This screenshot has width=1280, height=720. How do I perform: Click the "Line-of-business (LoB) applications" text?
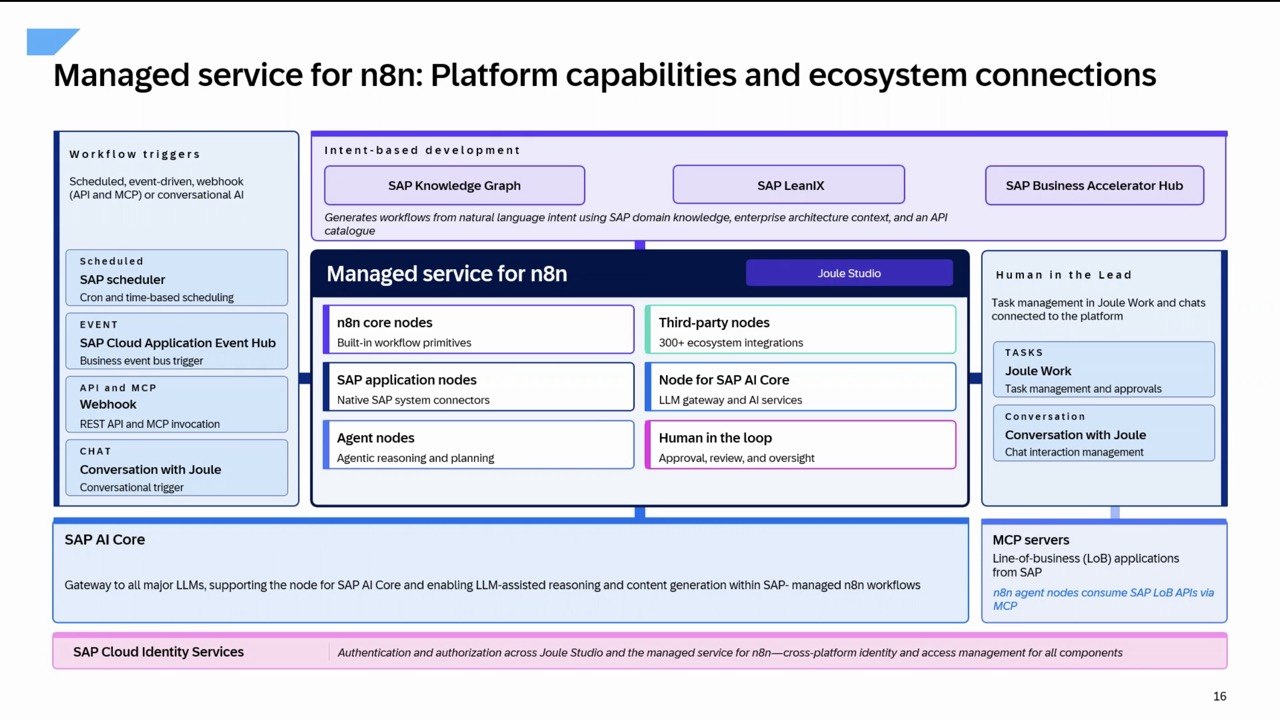tap(1086, 565)
